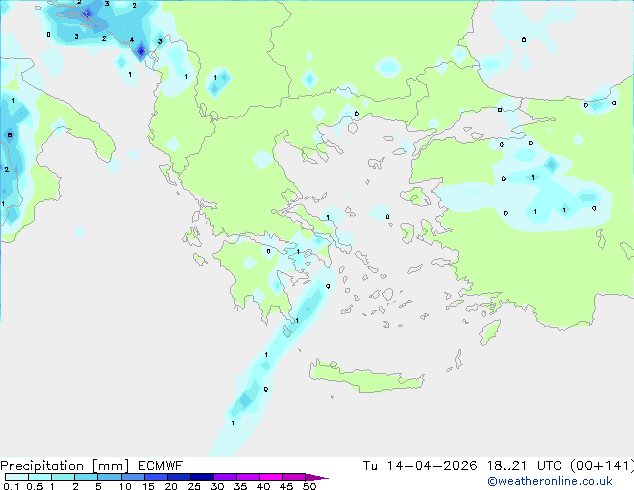Click the 15–20 mm legend swatch
The width and height of the screenshot is (634, 490).
pyautogui.click(x=156, y=477)
